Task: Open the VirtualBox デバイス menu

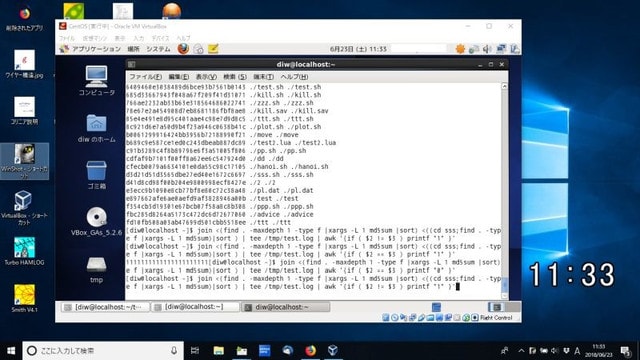Action: click(160, 38)
